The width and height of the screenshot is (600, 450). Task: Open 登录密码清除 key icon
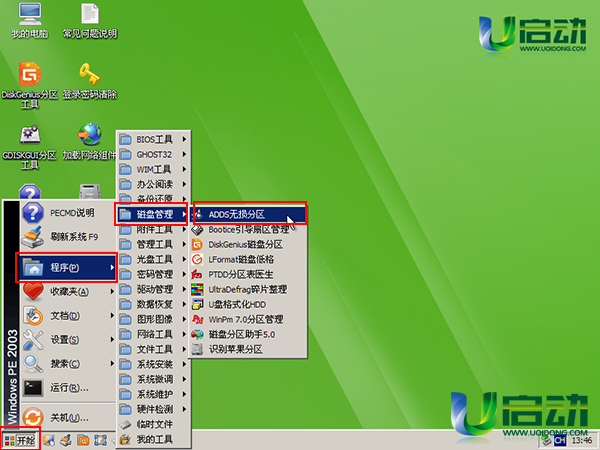(90, 81)
